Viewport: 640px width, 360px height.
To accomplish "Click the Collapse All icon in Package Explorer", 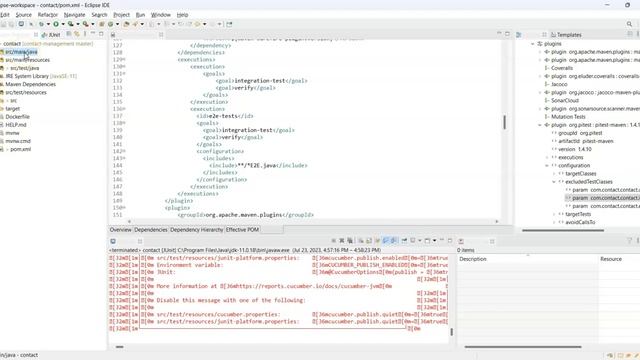I will pyautogui.click(x=69, y=34).
